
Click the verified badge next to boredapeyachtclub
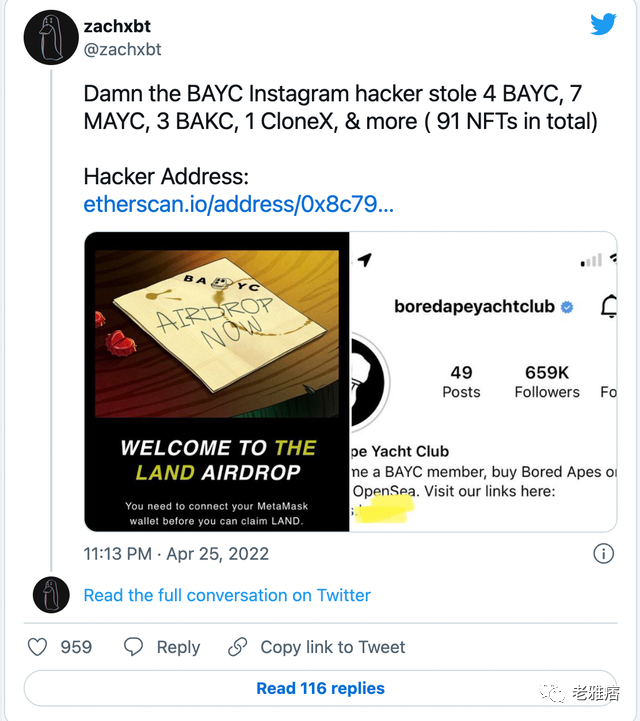pyautogui.click(x=567, y=307)
